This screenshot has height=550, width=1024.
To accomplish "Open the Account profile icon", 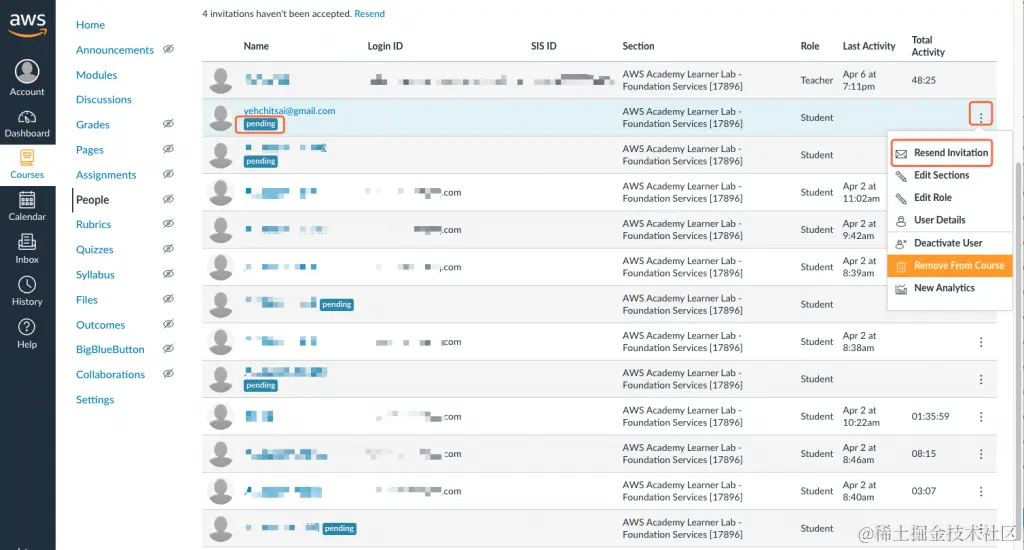I will tap(27, 71).
